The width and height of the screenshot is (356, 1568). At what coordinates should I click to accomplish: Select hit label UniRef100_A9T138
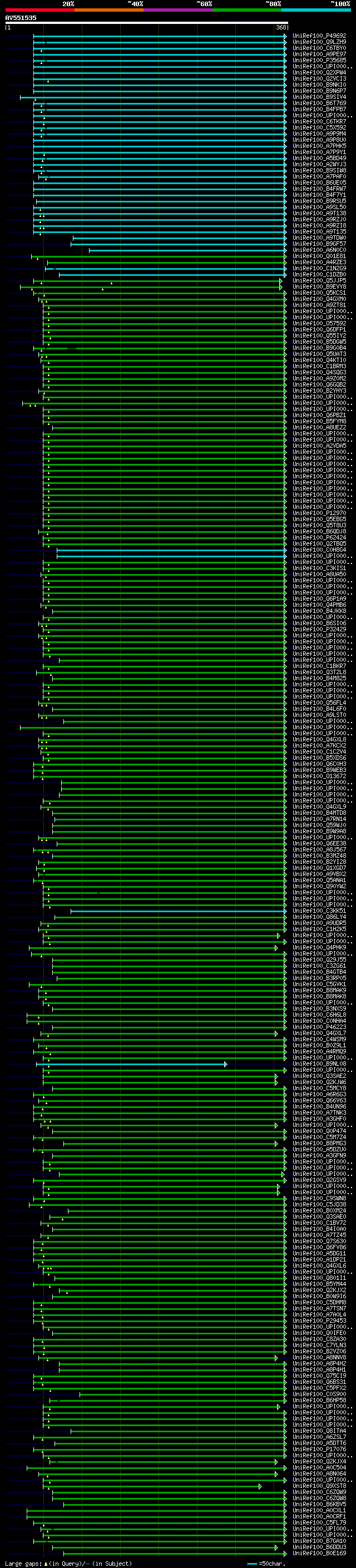(319, 213)
